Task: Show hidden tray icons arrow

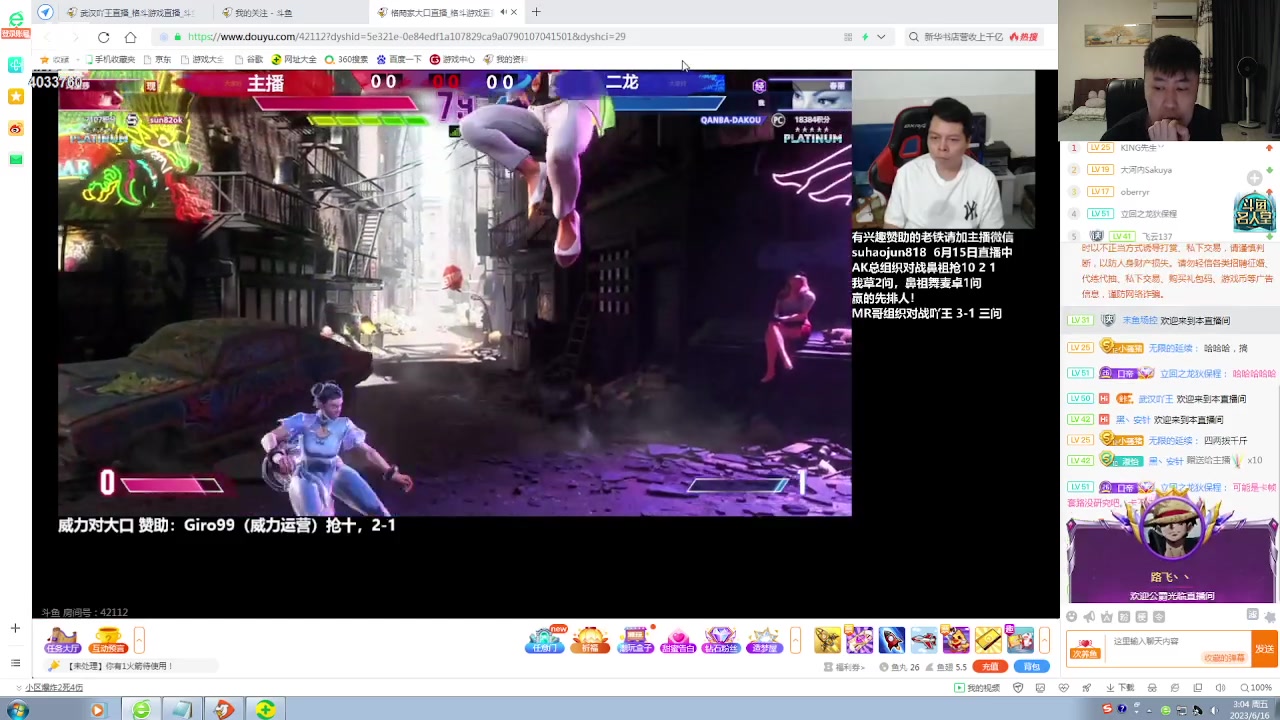Action: 1150,710
